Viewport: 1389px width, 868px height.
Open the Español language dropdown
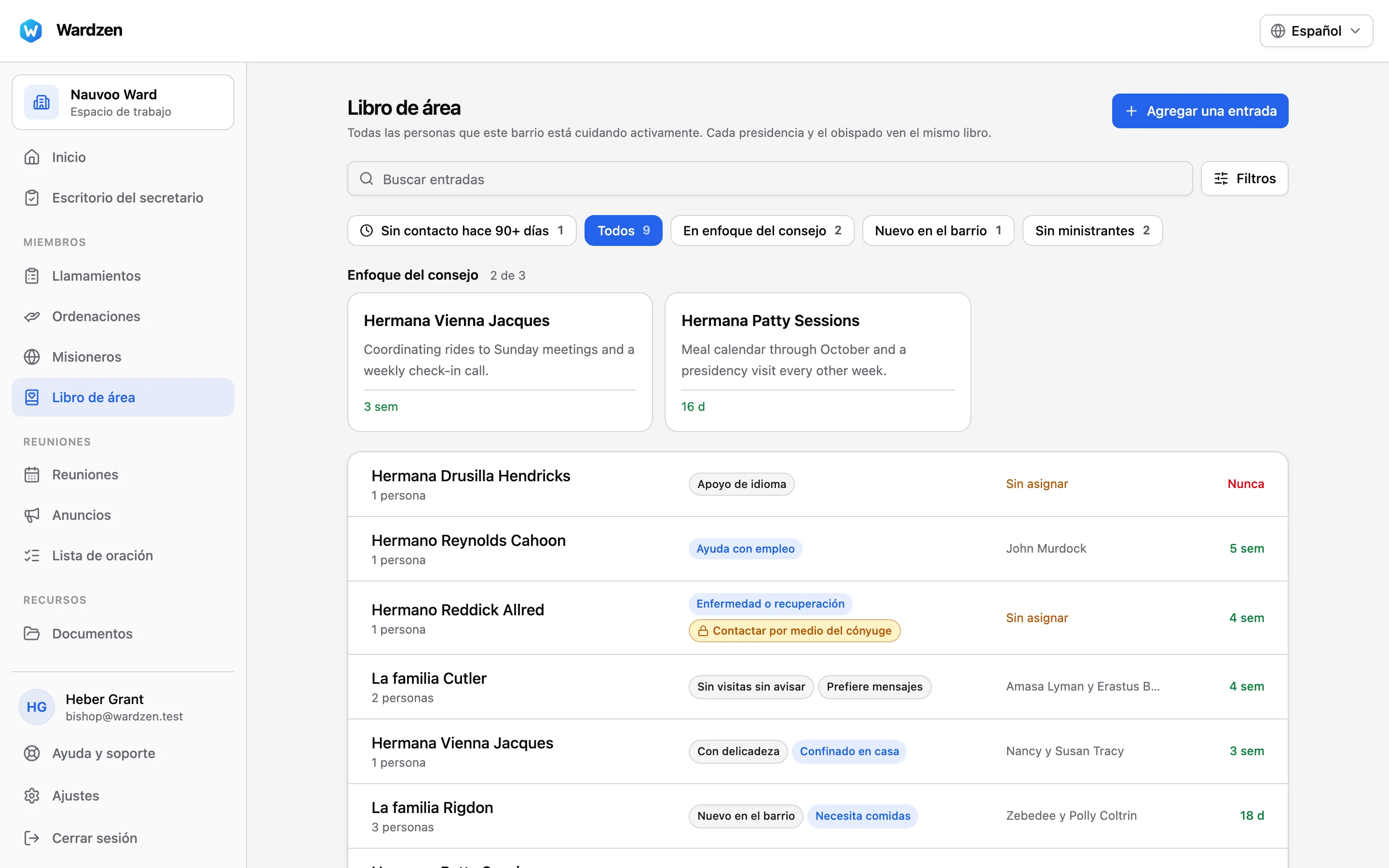pos(1316,30)
